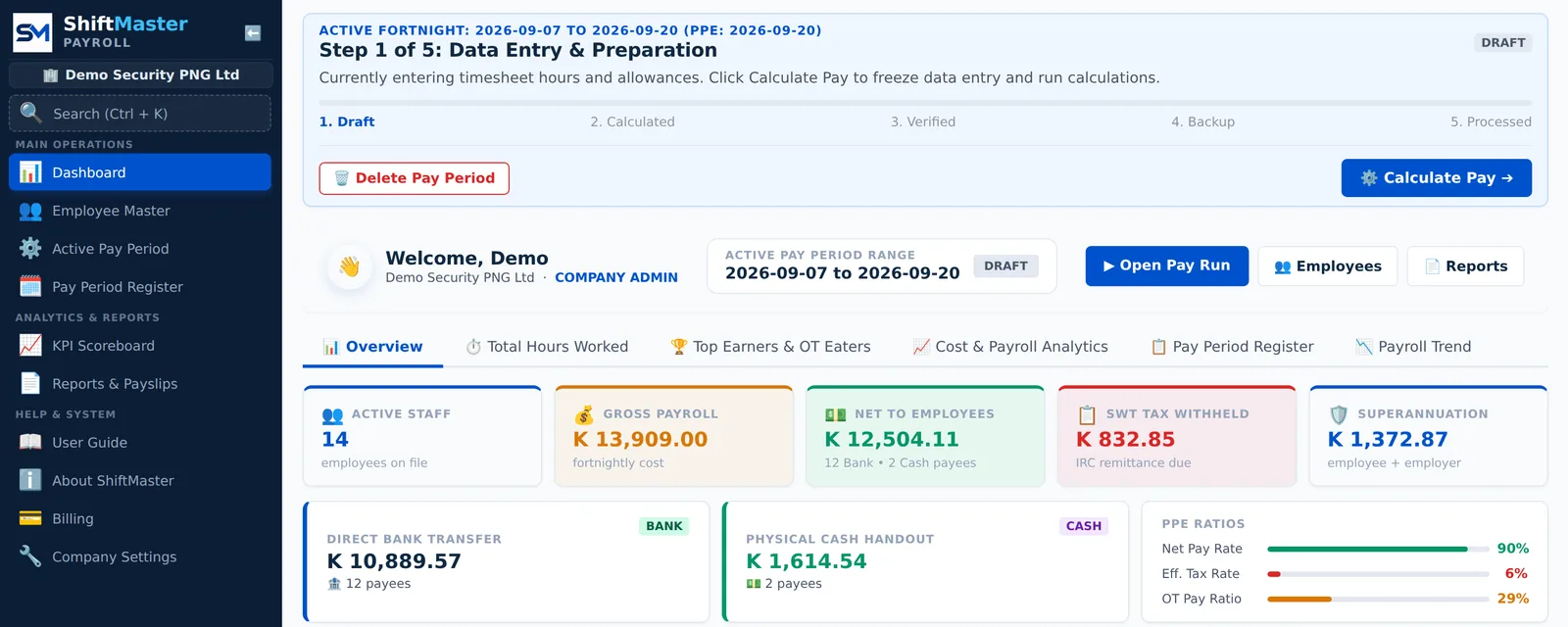1568x627 pixels.
Task: Click the K 13,909.00 gross payroll value
Action: pyautogui.click(x=640, y=439)
